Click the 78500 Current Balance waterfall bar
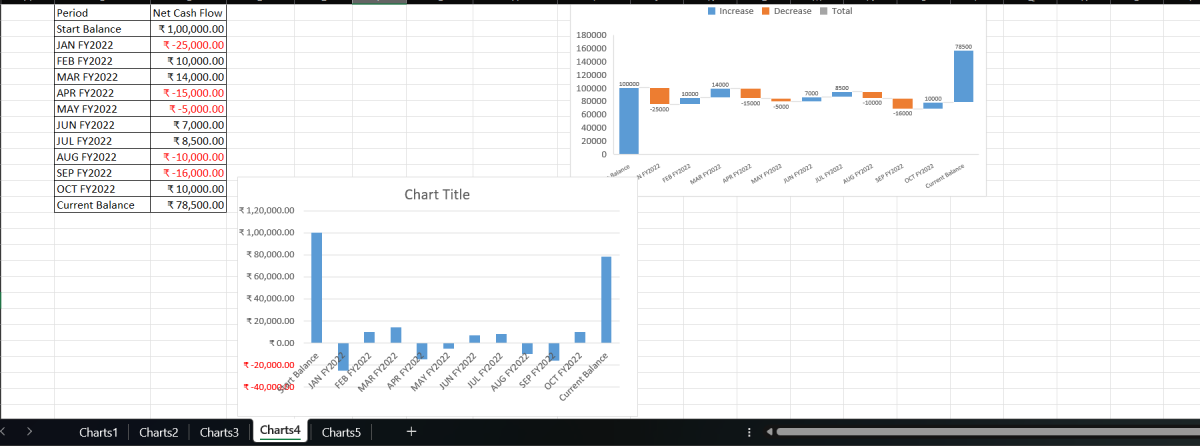1200x446 pixels. 963,76
